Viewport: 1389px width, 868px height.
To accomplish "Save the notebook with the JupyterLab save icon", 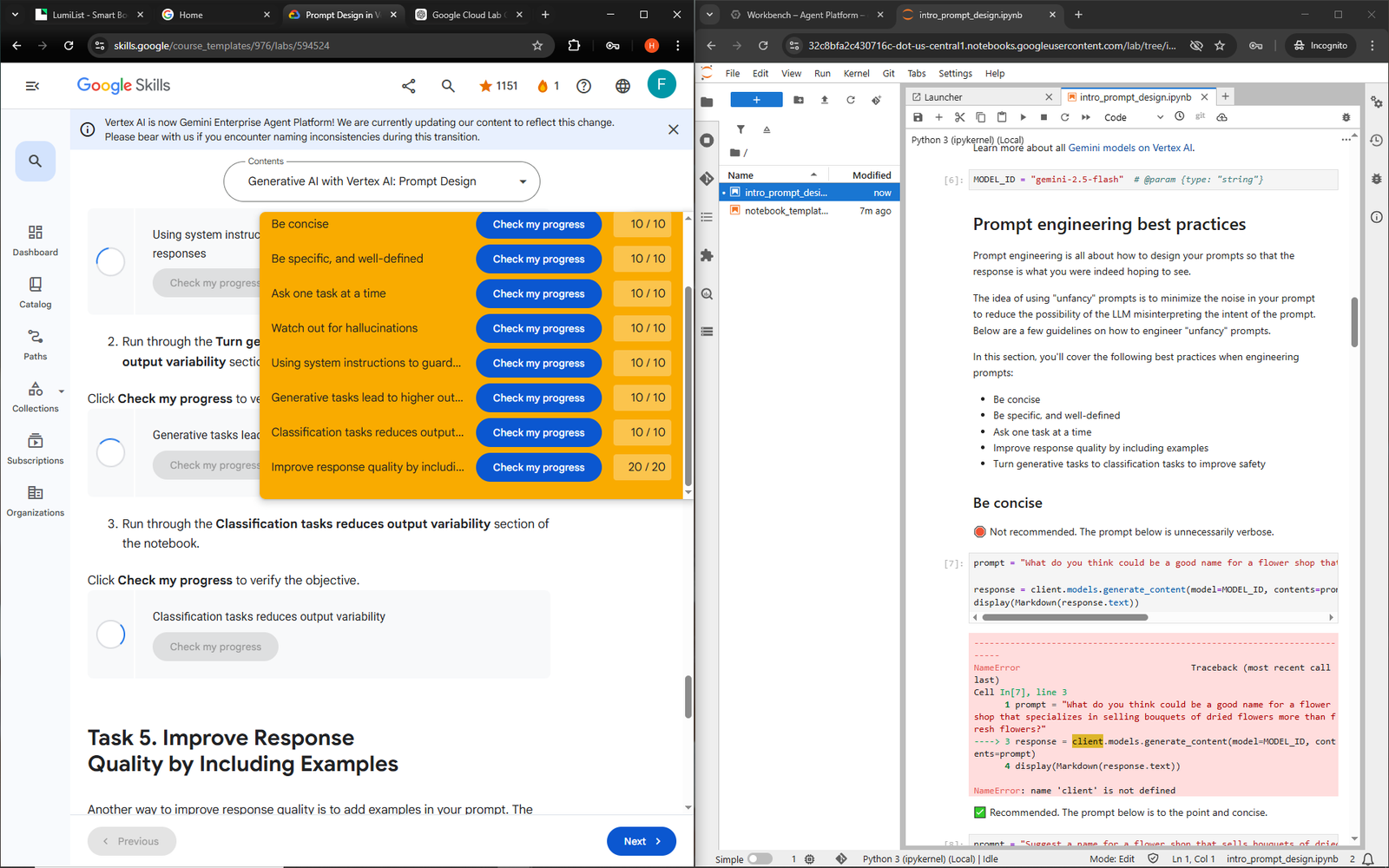I will coord(918,117).
